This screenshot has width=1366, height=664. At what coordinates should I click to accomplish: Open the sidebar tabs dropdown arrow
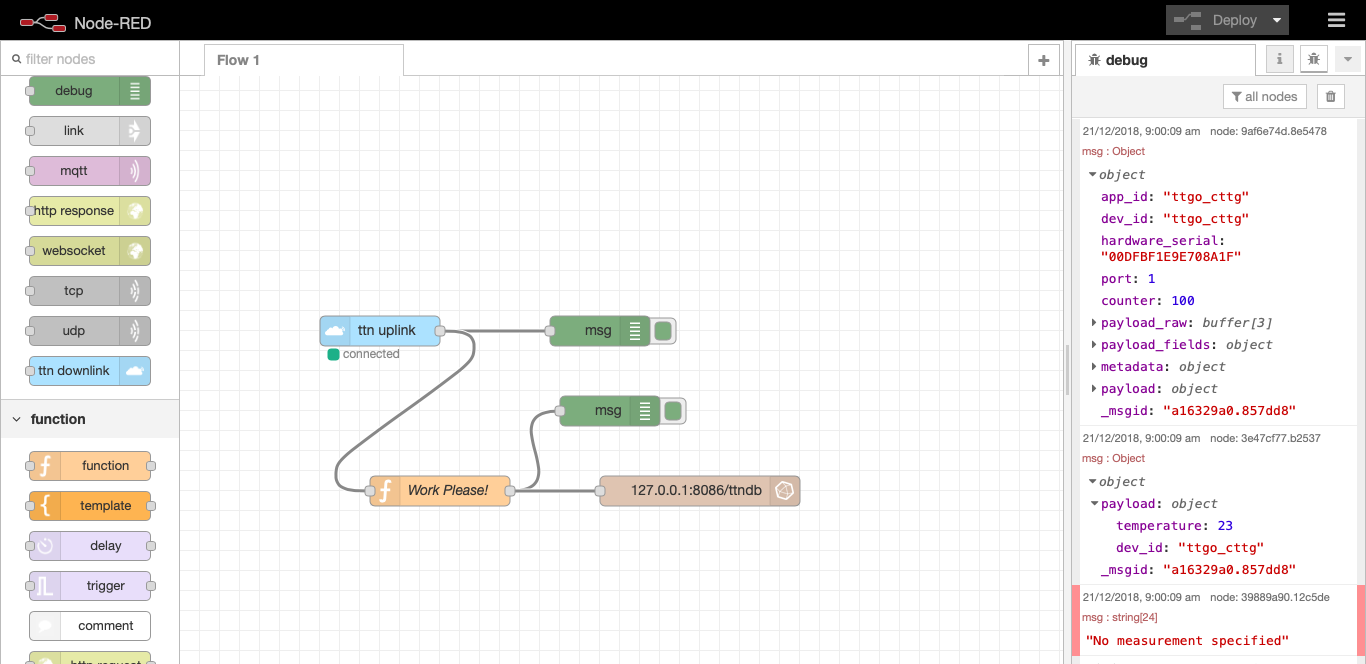1348,60
